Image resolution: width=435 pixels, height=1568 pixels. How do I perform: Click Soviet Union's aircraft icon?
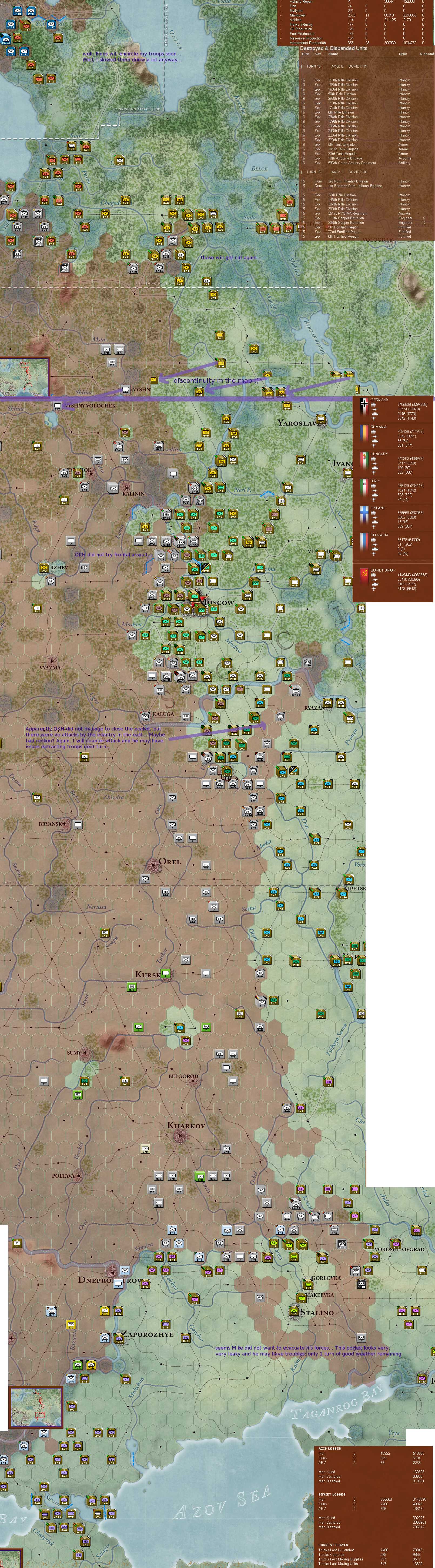coord(374,589)
